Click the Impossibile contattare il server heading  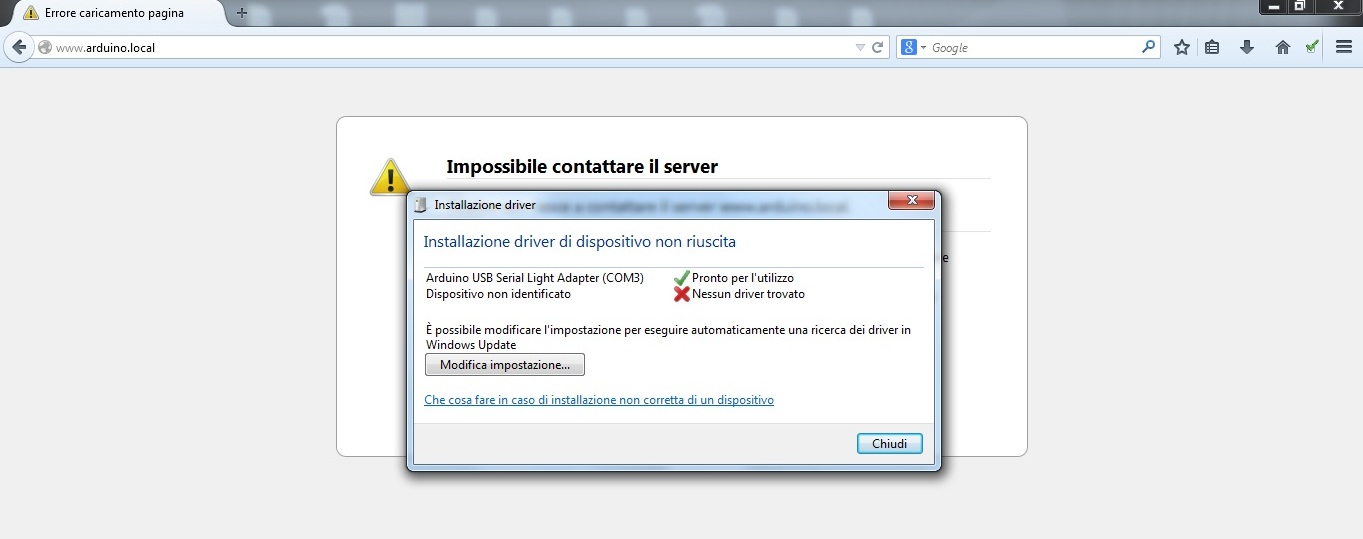click(582, 167)
